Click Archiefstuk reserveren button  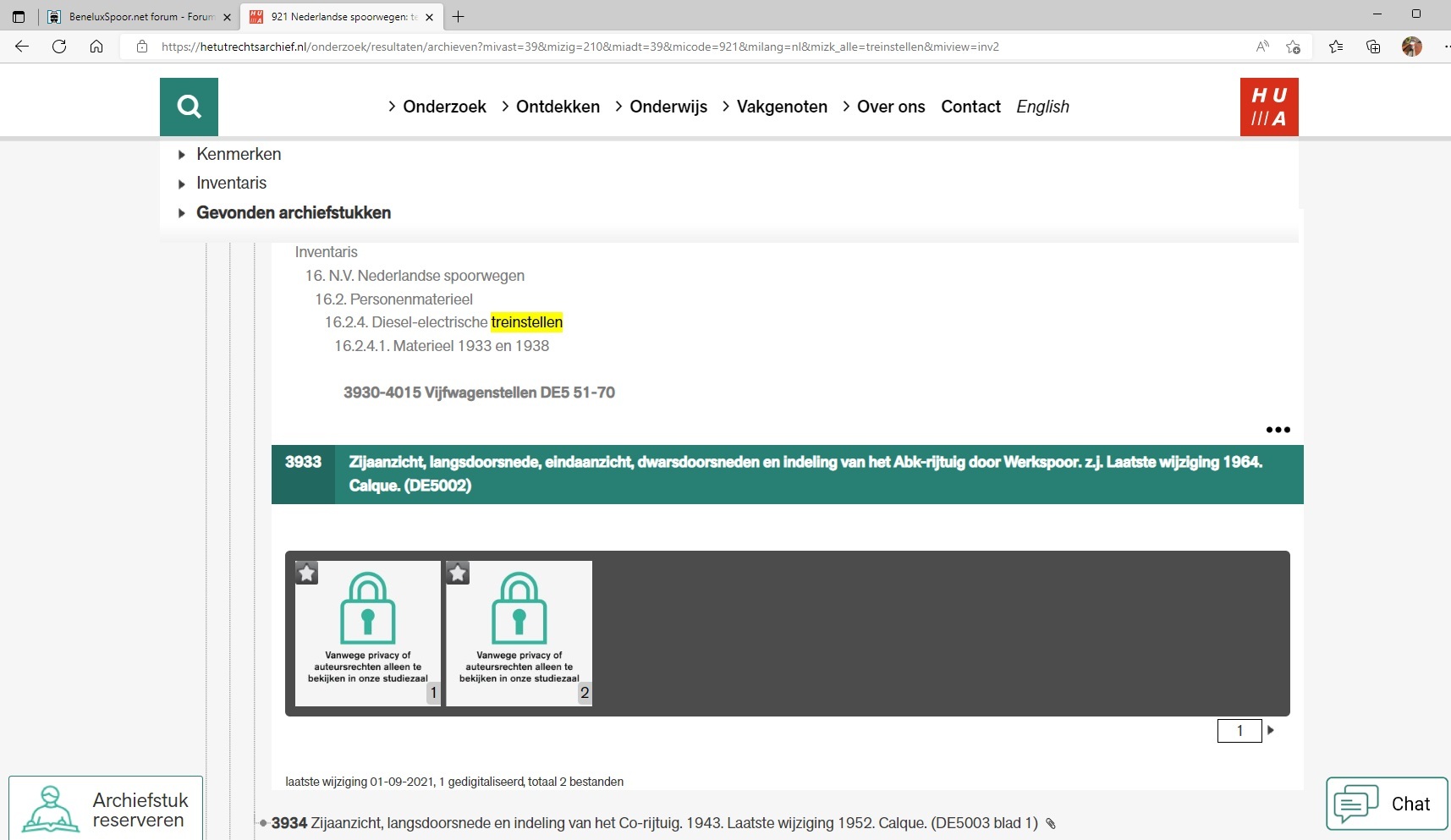click(x=106, y=808)
